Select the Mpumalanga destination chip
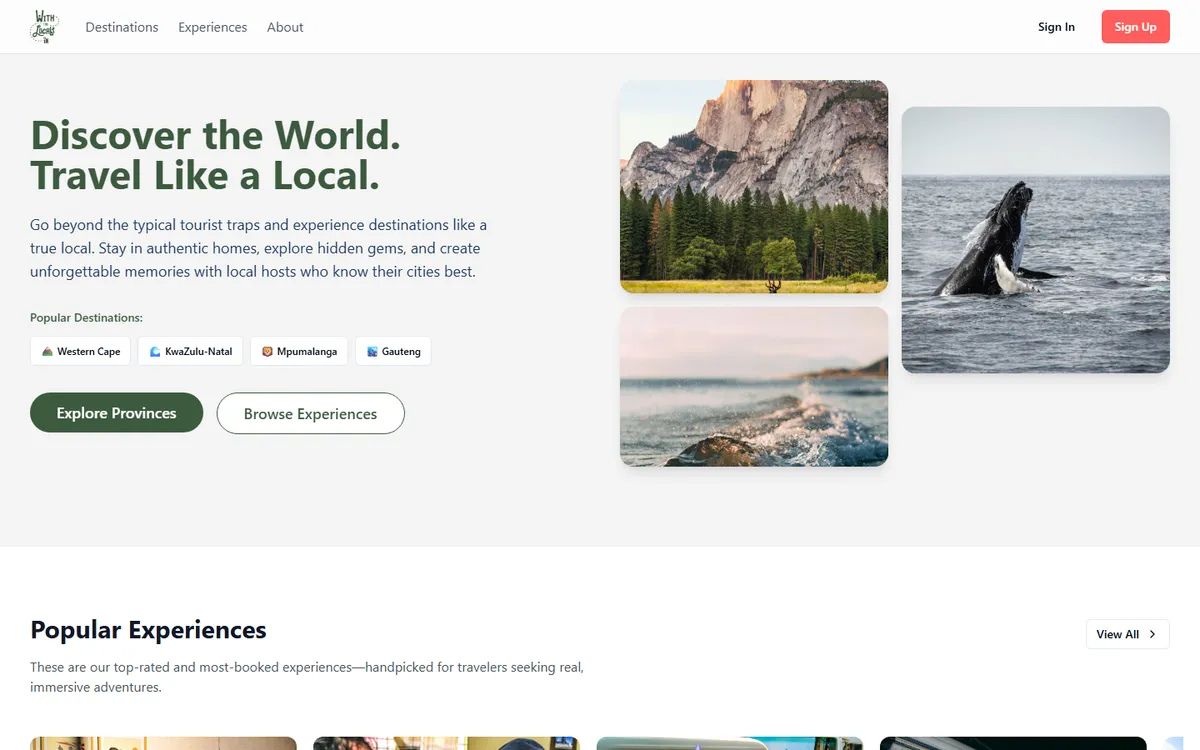The height and width of the screenshot is (750, 1200). (299, 351)
